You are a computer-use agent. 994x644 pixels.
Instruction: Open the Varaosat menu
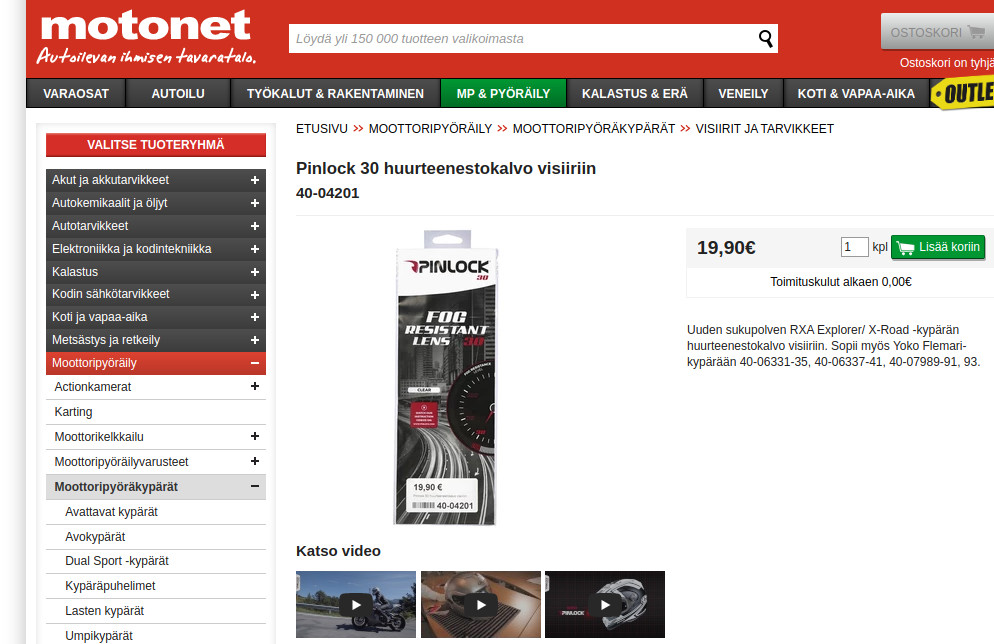[76, 94]
